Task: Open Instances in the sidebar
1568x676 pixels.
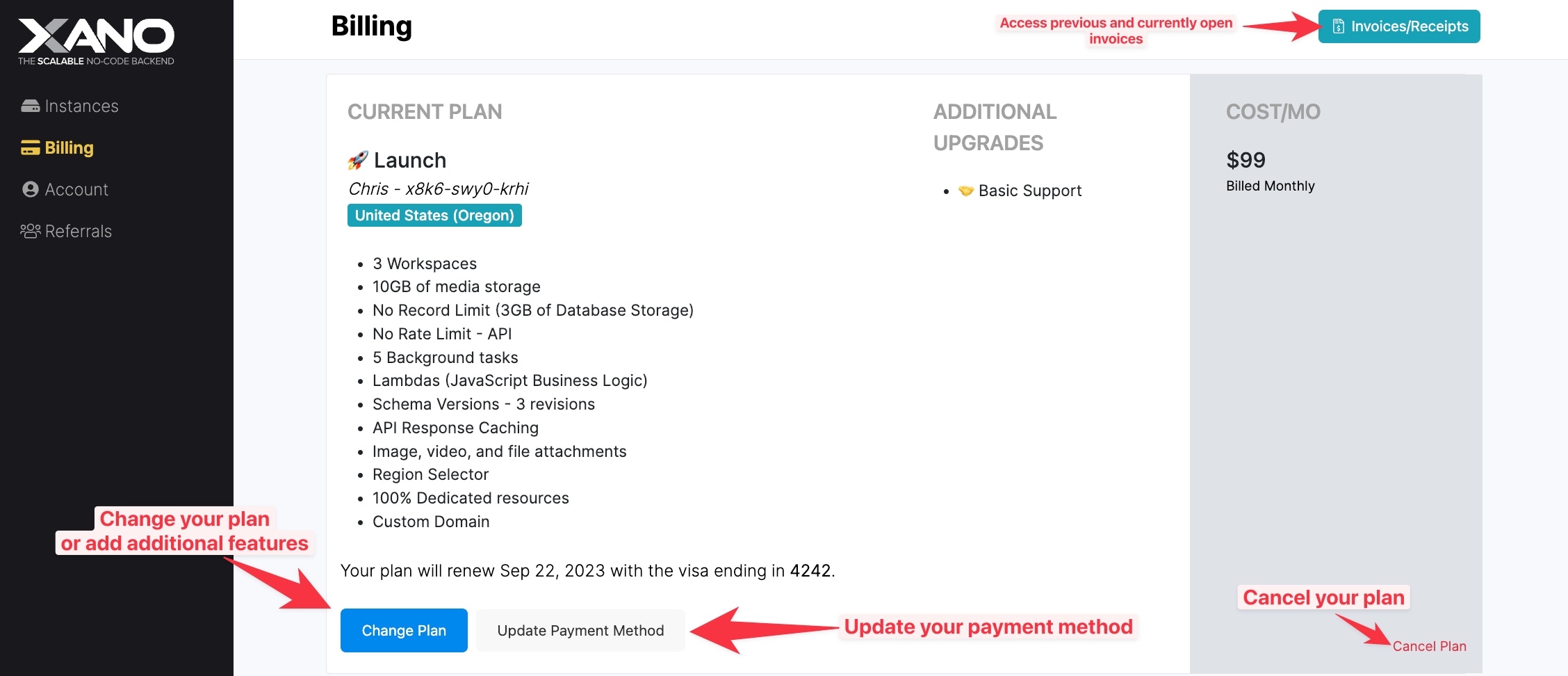Action: coord(70,106)
